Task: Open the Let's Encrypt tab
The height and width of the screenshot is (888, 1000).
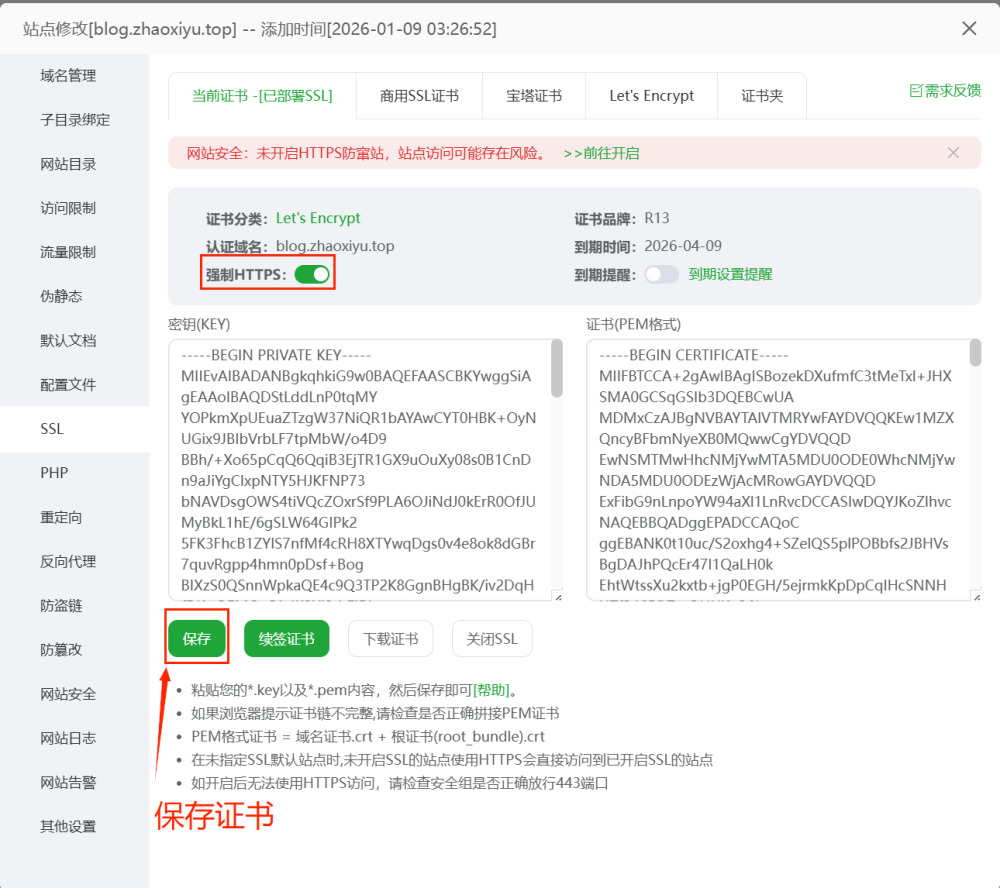Action: [x=651, y=96]
